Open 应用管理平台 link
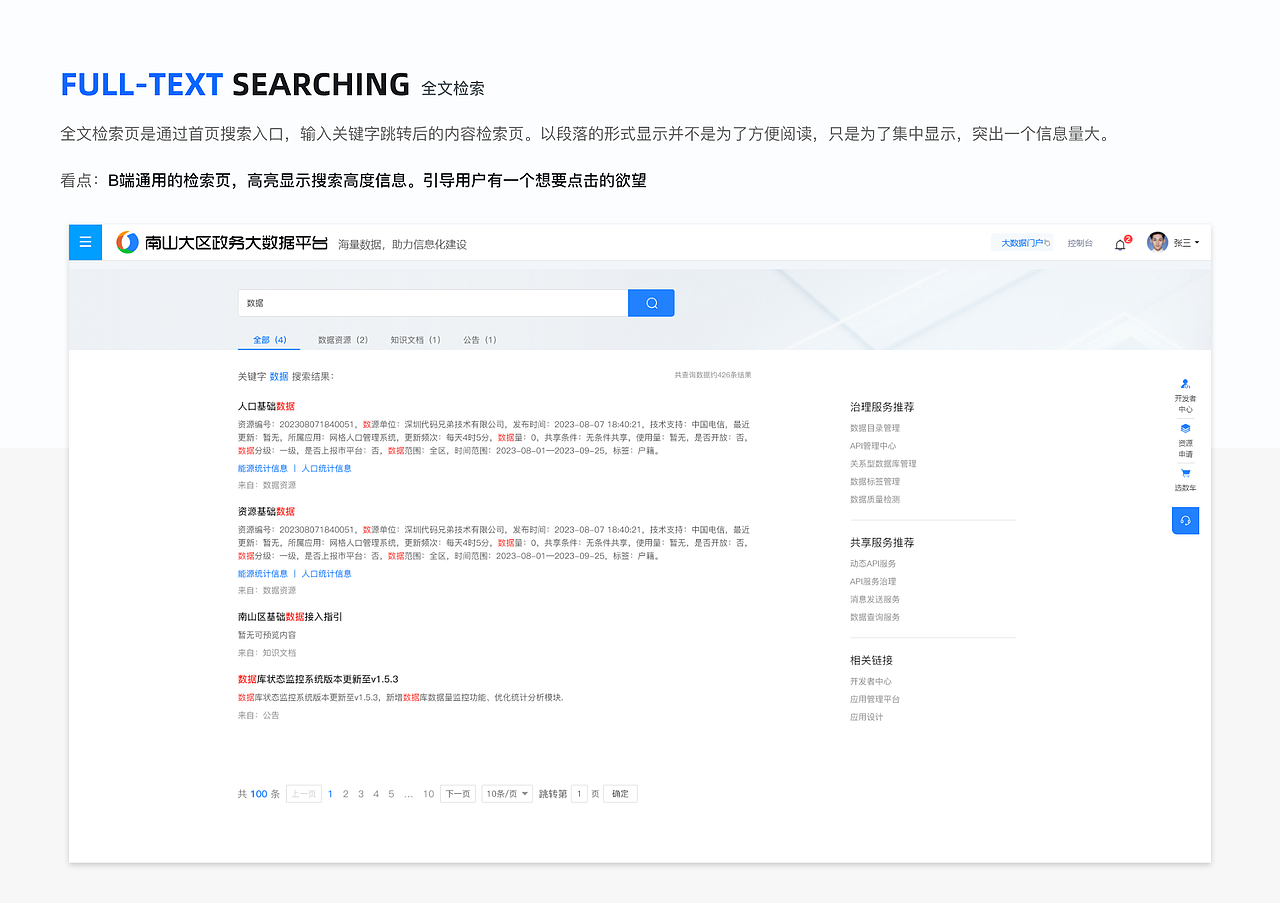The width and height of the screenshot is (1280, 903). pos(875,699)
